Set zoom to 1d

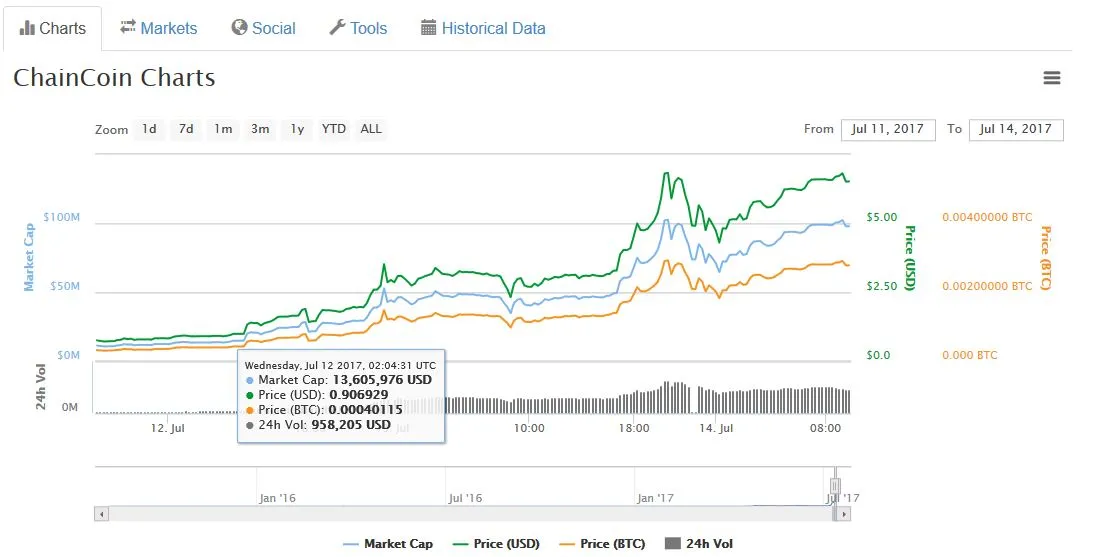pos(149,129)
